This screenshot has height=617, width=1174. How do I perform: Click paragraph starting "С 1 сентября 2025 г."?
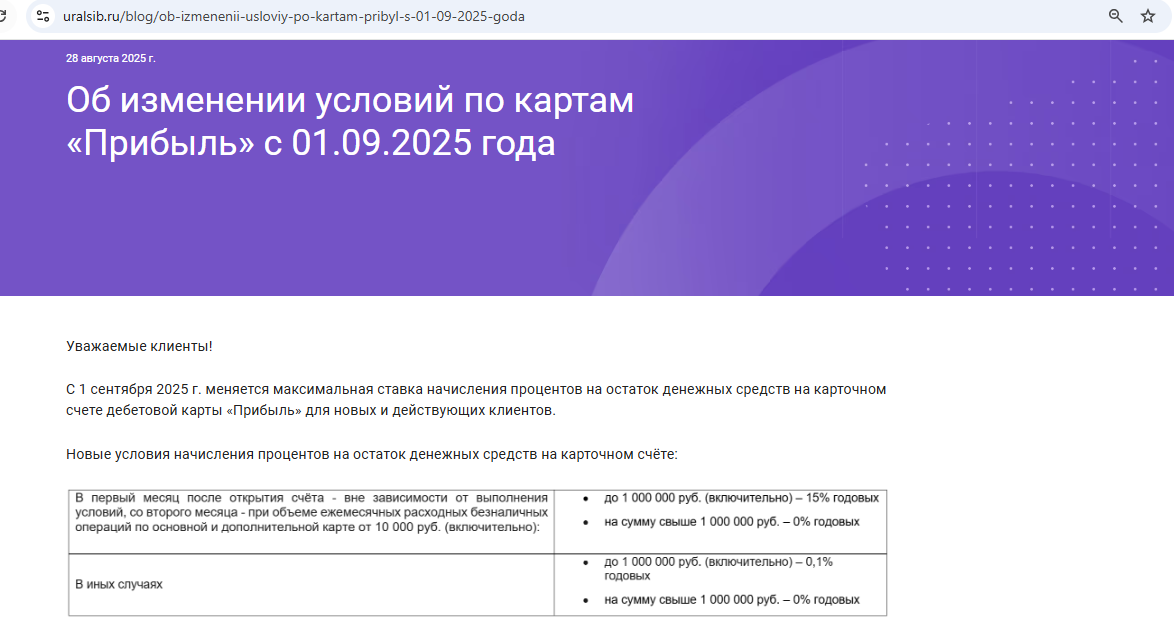pyautogui.click(x=476, y=400)
